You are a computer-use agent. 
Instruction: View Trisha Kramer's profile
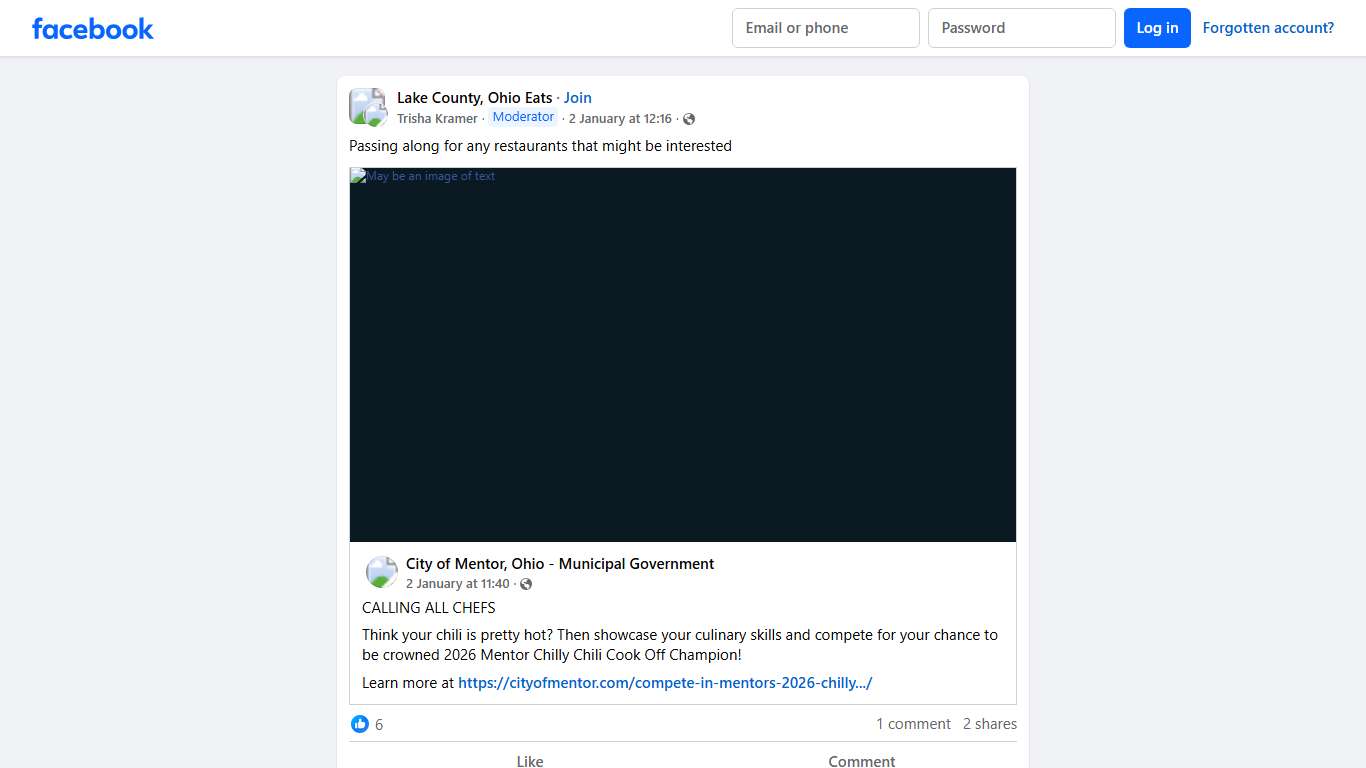(x=437, y=119)
